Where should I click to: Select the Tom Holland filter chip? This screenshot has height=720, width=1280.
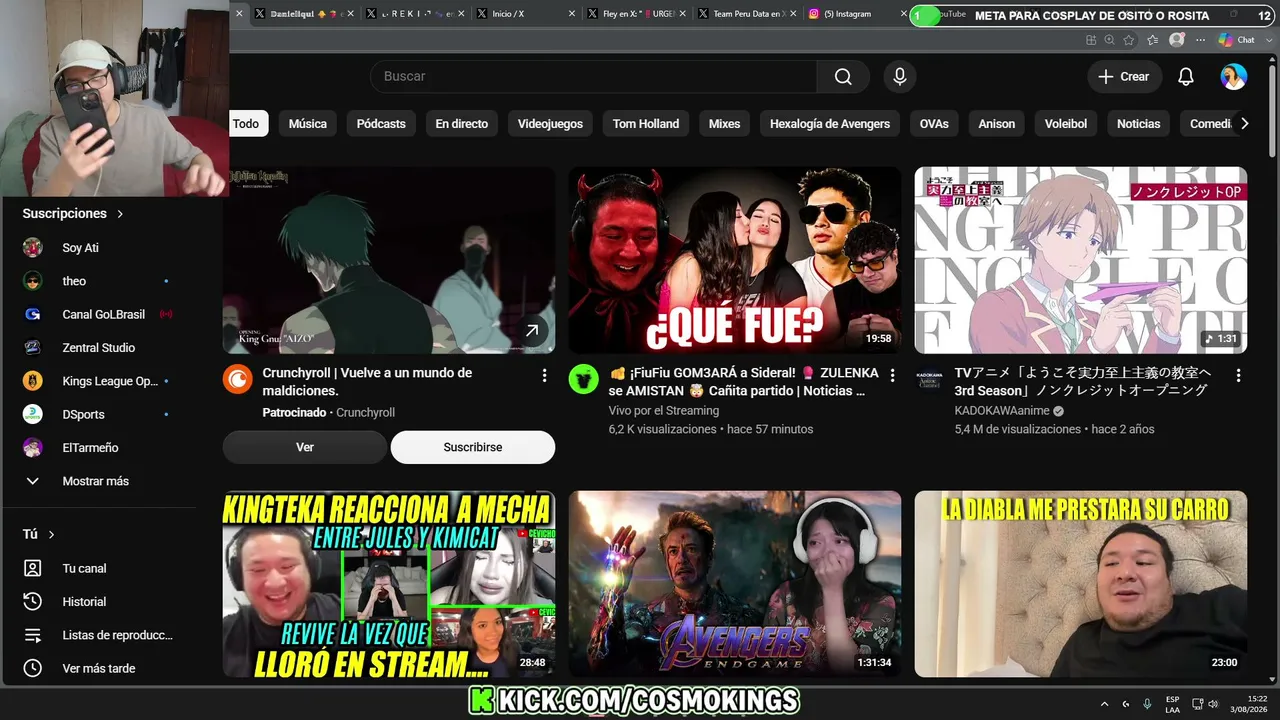pos(646,124)
